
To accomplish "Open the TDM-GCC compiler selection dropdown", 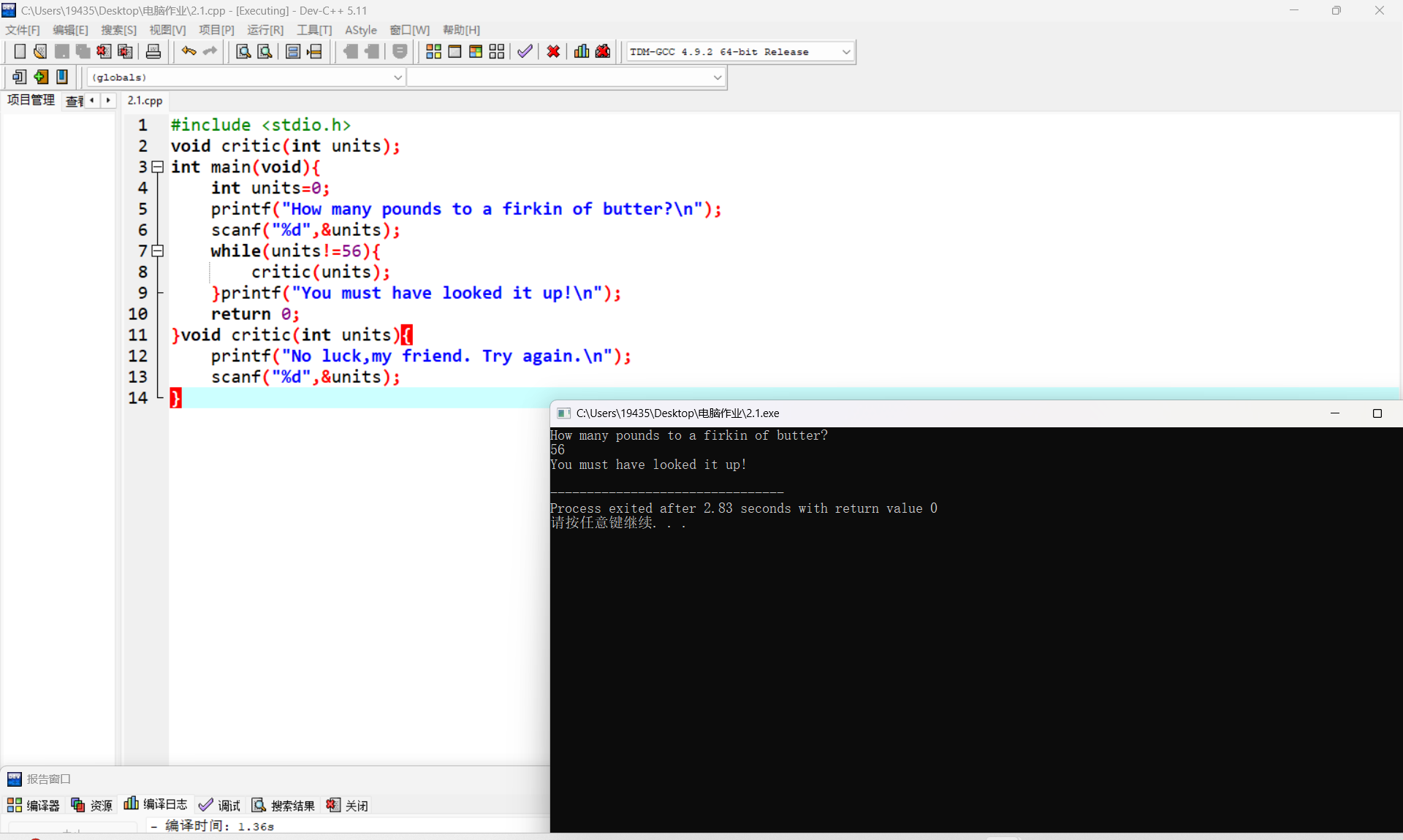I will click(846, 52).
